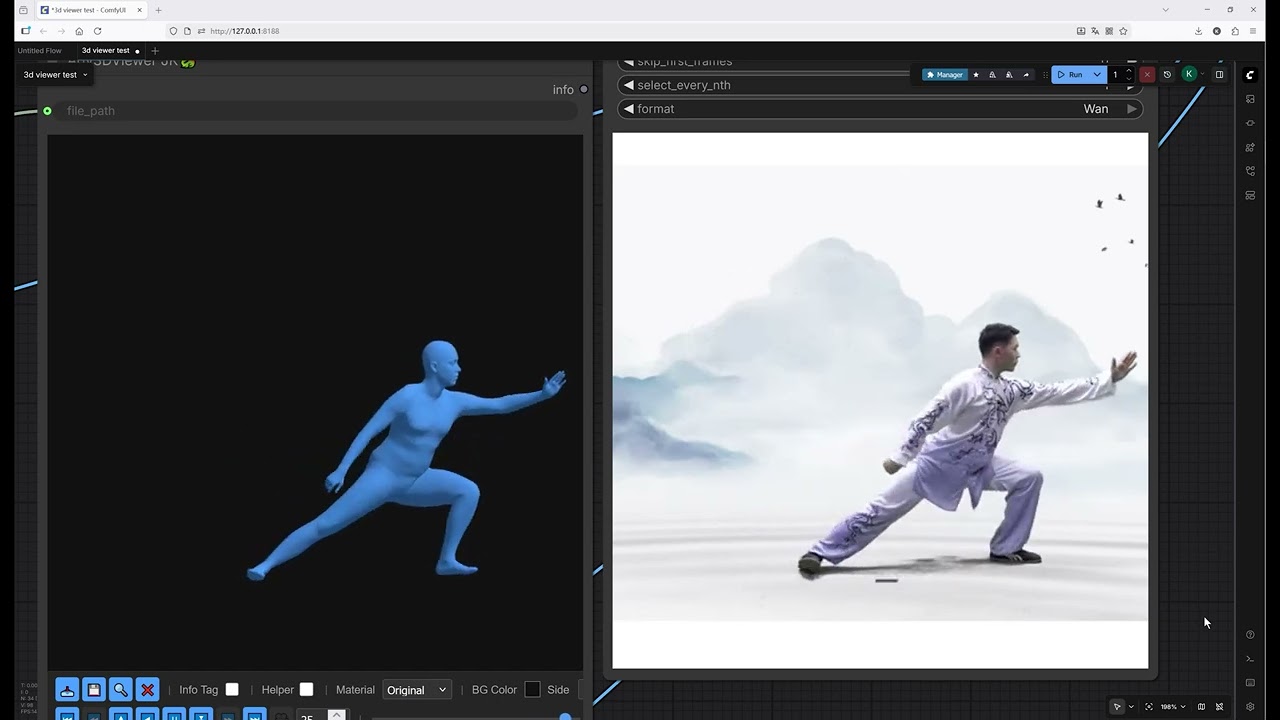1280x720 pixels.
Task: Enable the Helper checkbox
Action: pos(306,689)
